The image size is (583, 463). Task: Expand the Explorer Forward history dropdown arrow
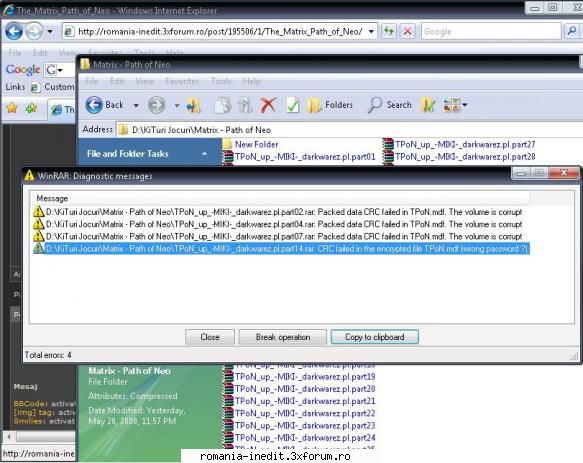[177, 106]
